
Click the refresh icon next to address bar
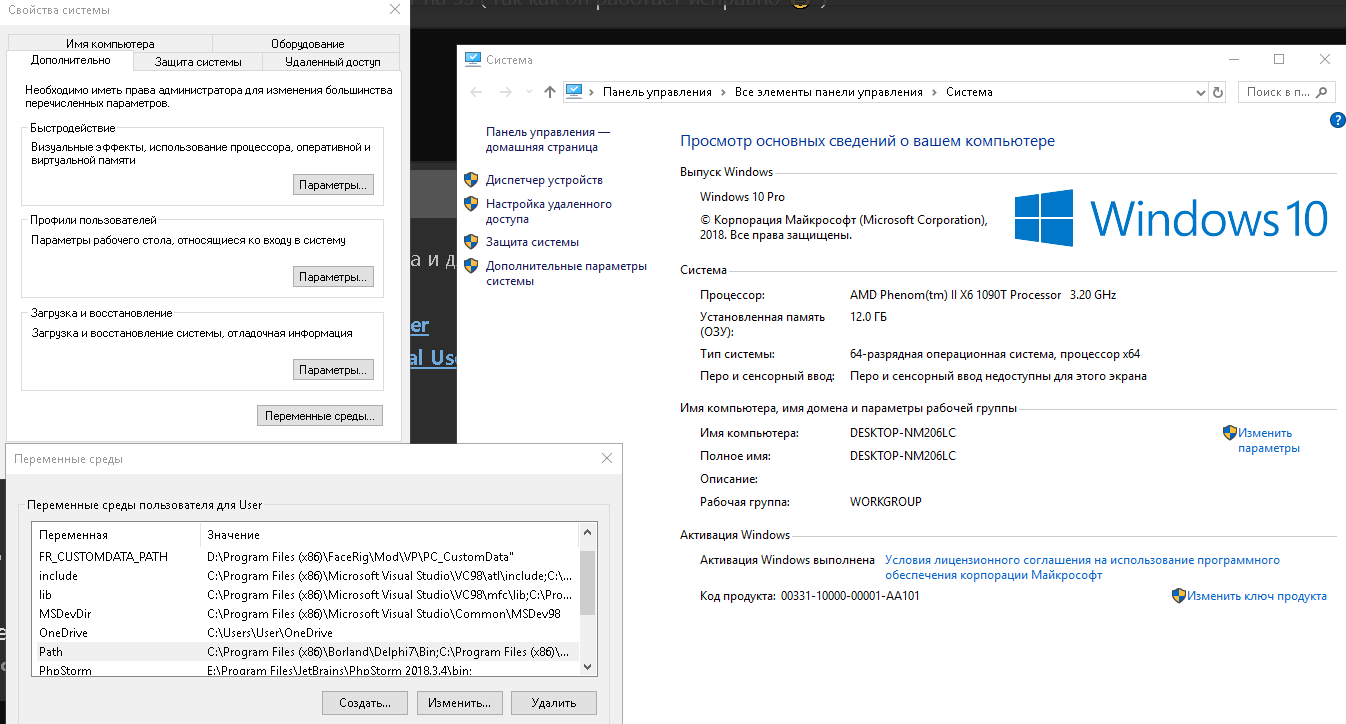(x=1217, y=92)
